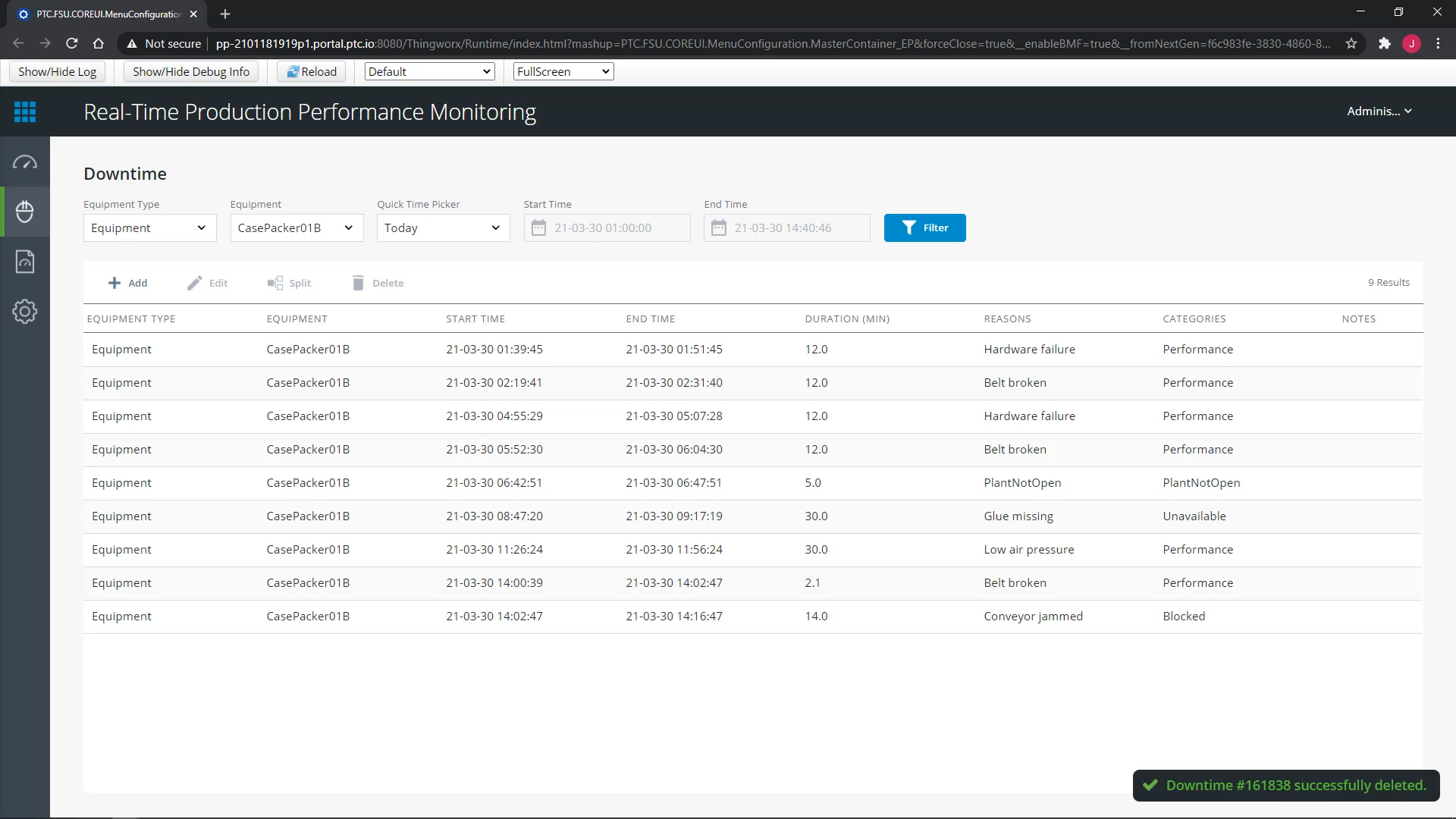Click the Unavailable category cell

point(1194,516)
